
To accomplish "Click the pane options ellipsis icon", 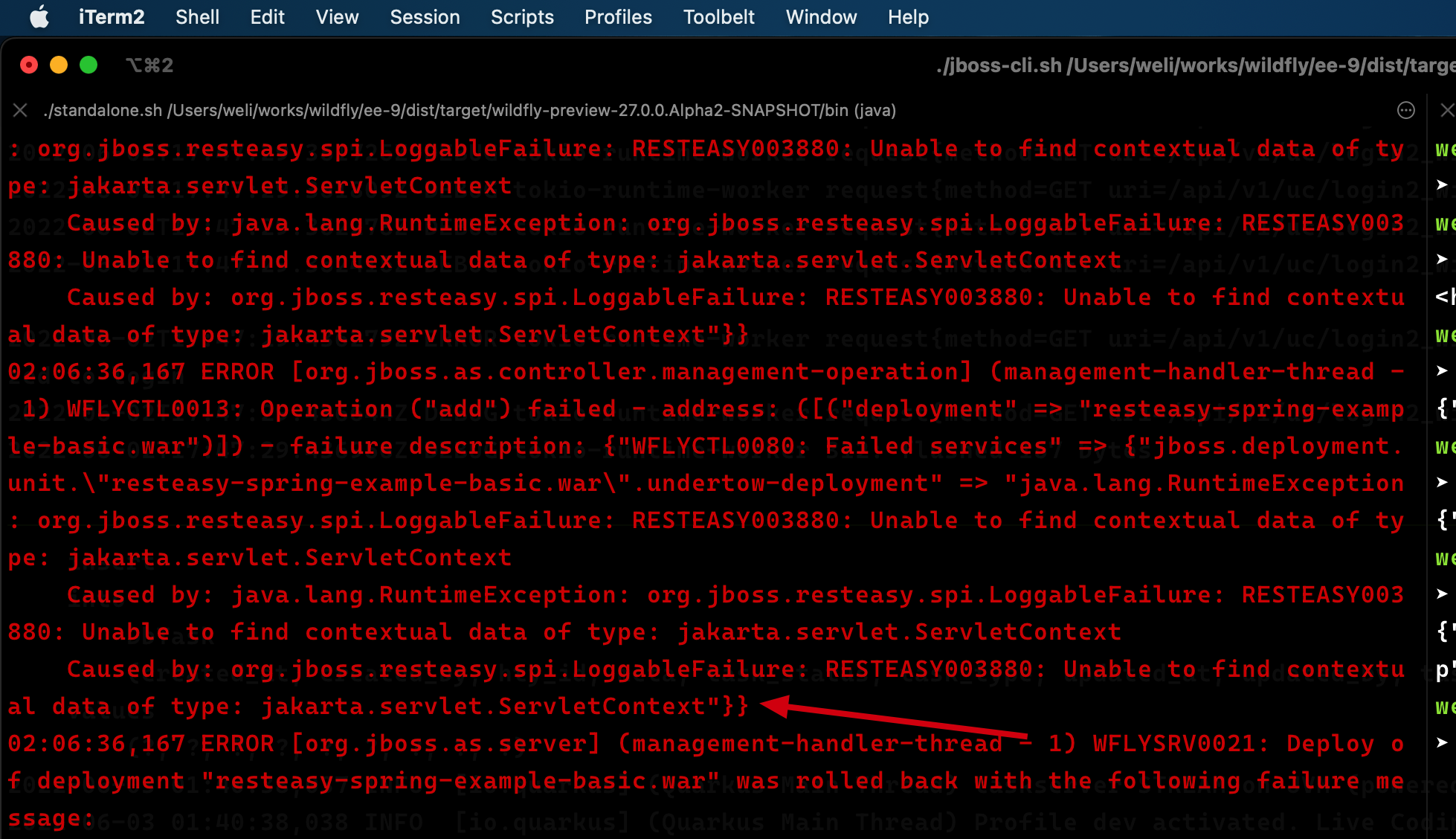I will (1405, 111).
